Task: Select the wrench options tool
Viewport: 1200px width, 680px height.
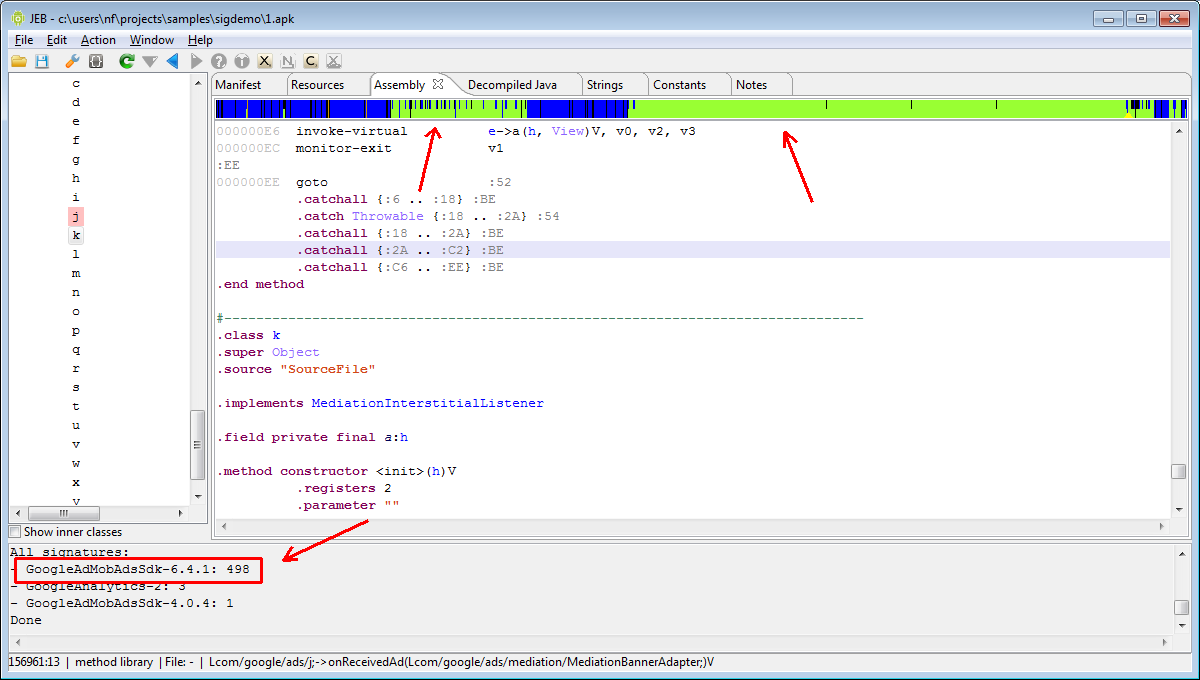Action: pyautogui.click(x=71, y=61)
